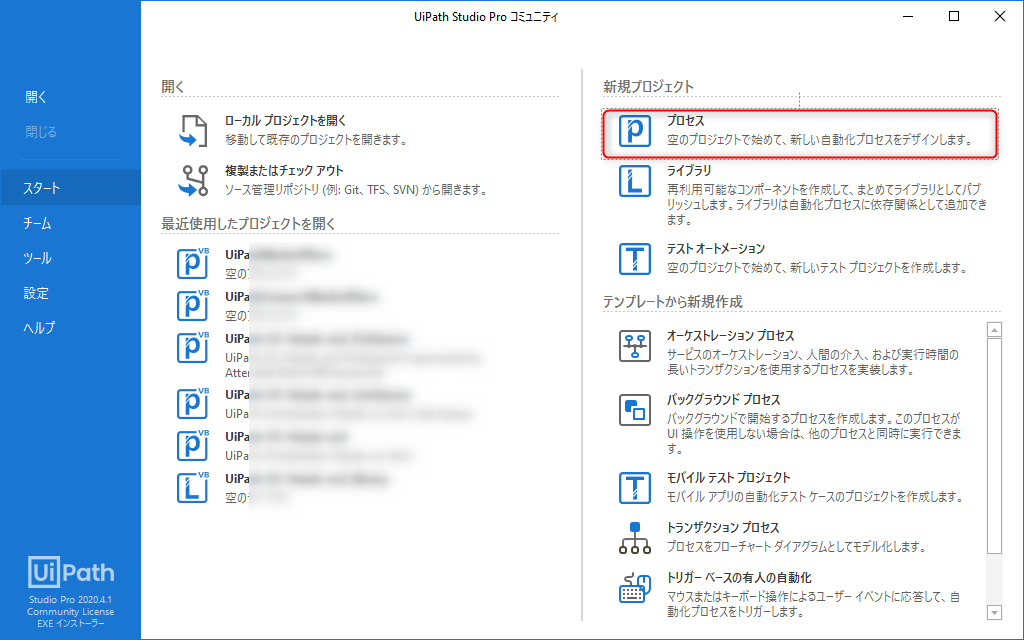Choose the トランザクション プロセス template title
The width and height of the screenshot is (1024, 640).
pos(722,528)
